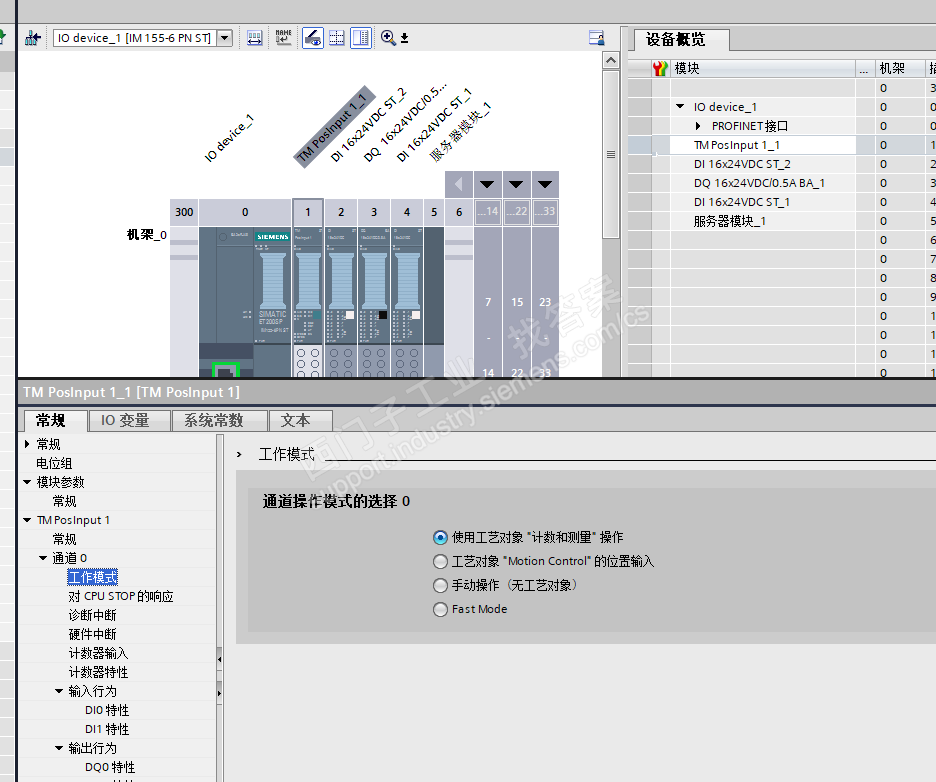Screen dimensions: 936x782
Task: Select 工作模式 in the tree
Action: (93, 577)
